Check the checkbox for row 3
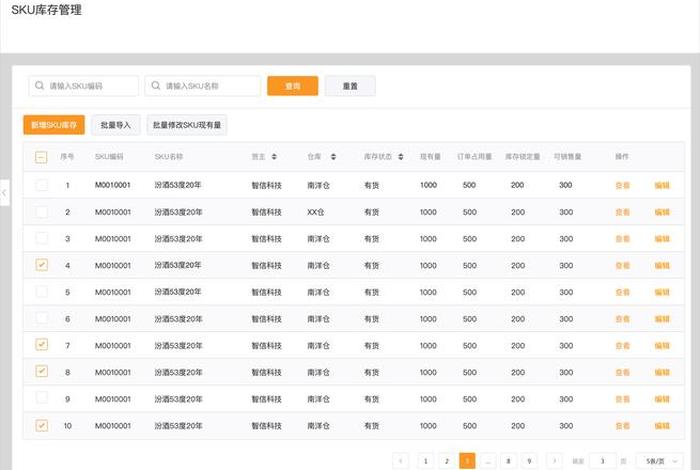 tap(42, 238)
